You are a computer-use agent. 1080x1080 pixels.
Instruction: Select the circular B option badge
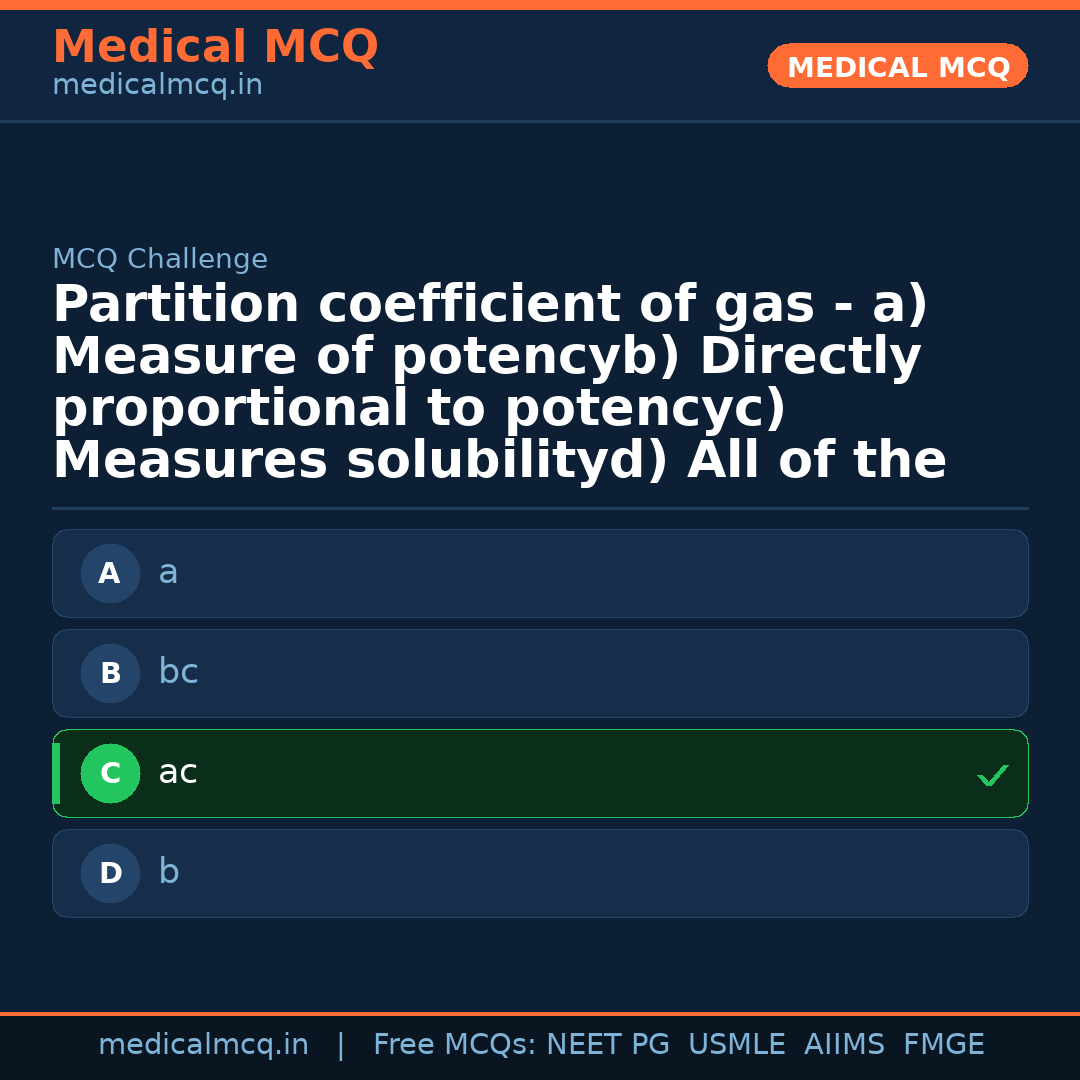110,673
